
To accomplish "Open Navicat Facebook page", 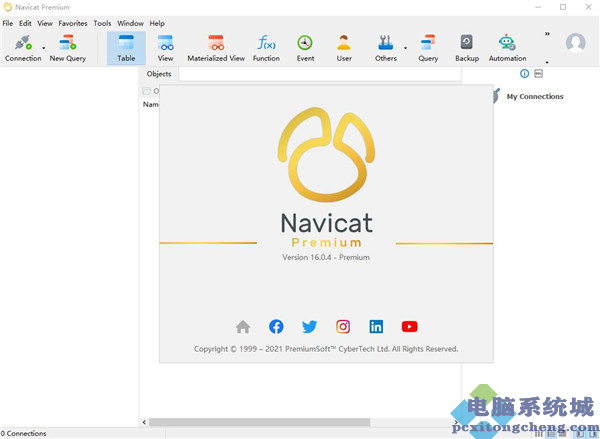I will pyautogui.click(x=276, y=327).
